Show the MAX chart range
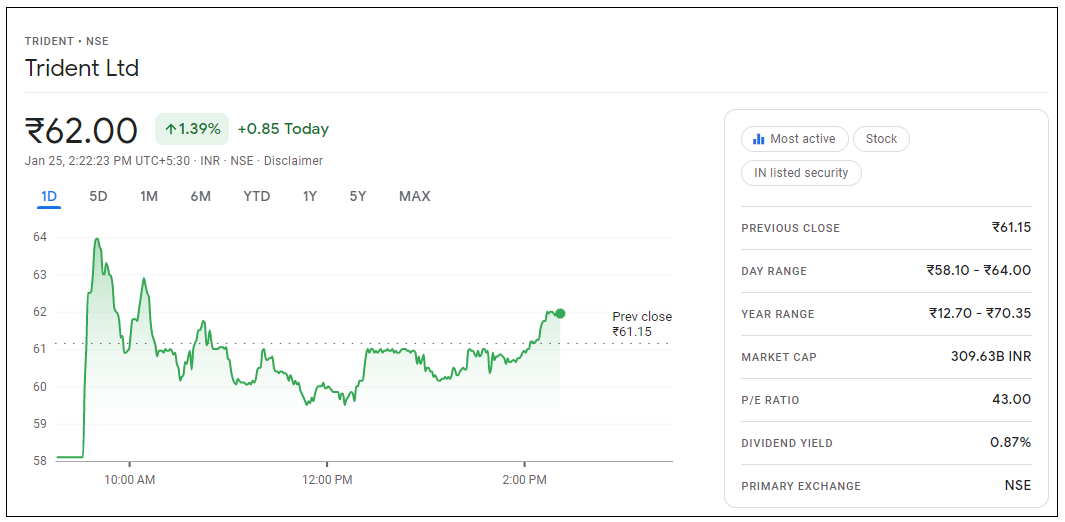1065x522 pixels. tap(414, 196)
